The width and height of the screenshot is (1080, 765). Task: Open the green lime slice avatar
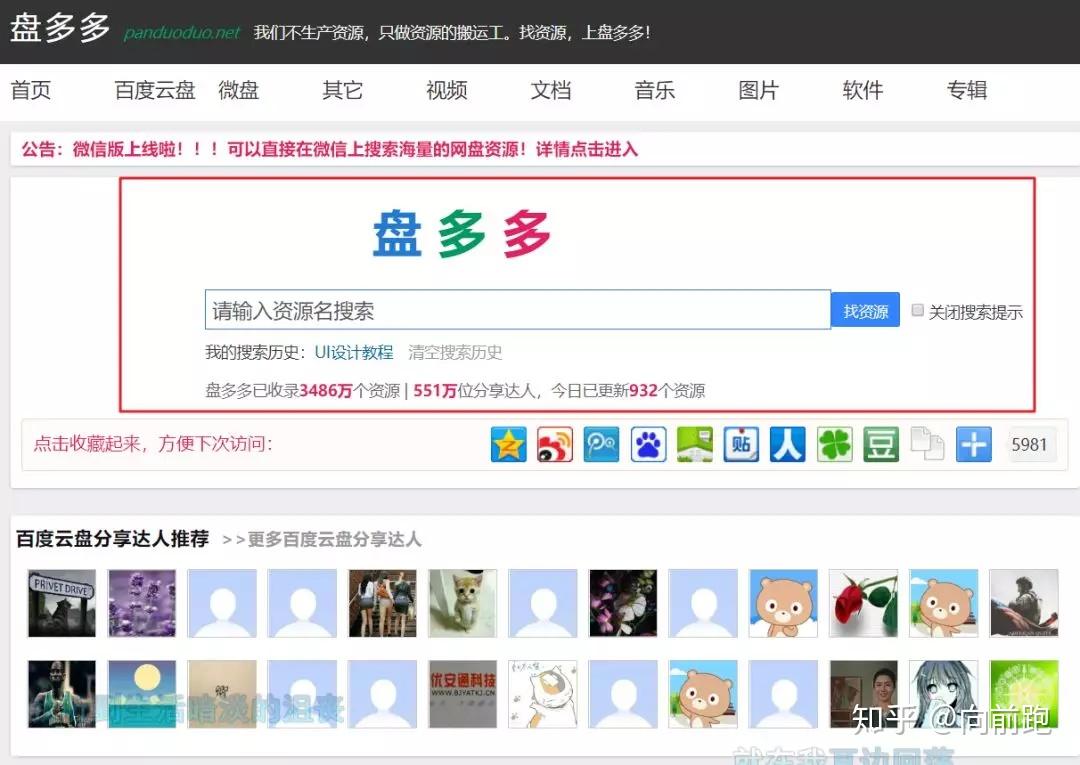tap(1024, 694)
